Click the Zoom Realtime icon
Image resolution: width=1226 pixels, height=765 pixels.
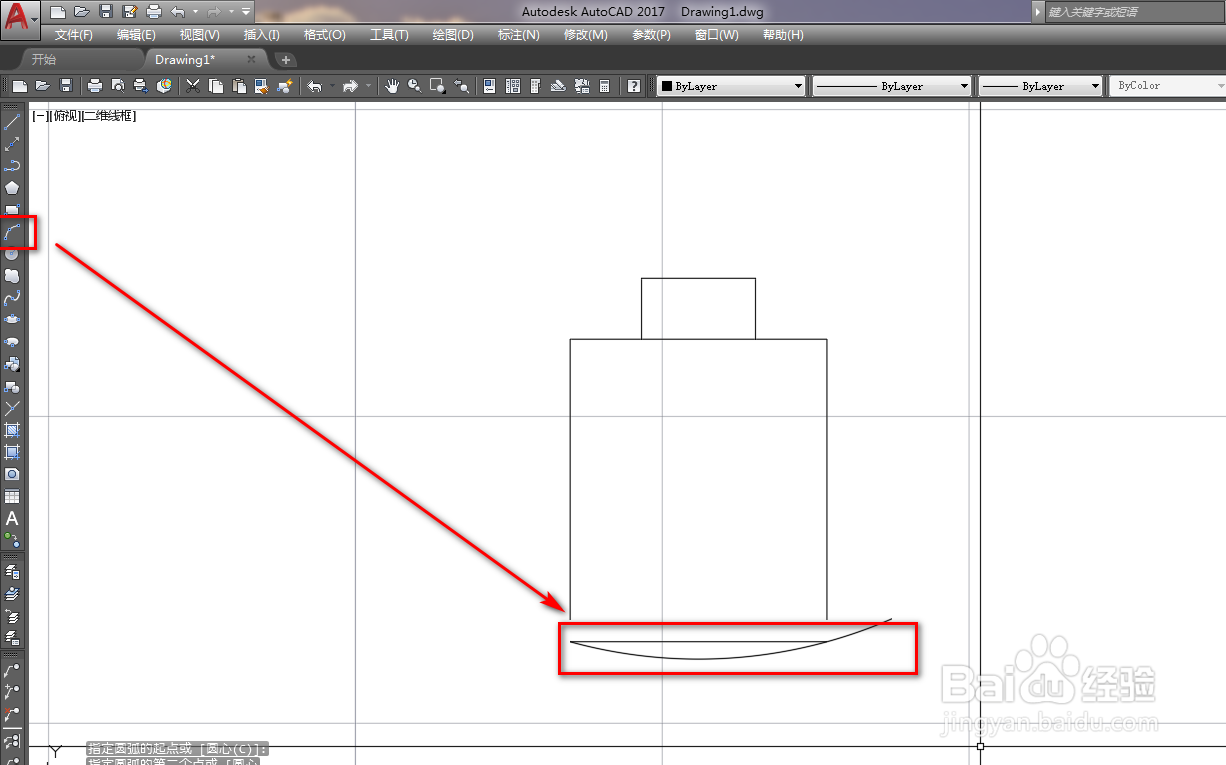414,86
